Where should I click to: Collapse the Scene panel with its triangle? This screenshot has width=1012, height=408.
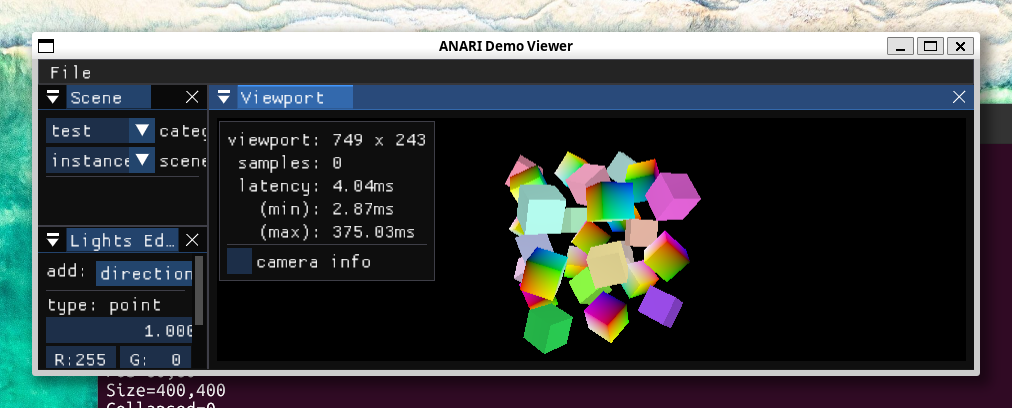pyautogui.click(x=55, y=97)
